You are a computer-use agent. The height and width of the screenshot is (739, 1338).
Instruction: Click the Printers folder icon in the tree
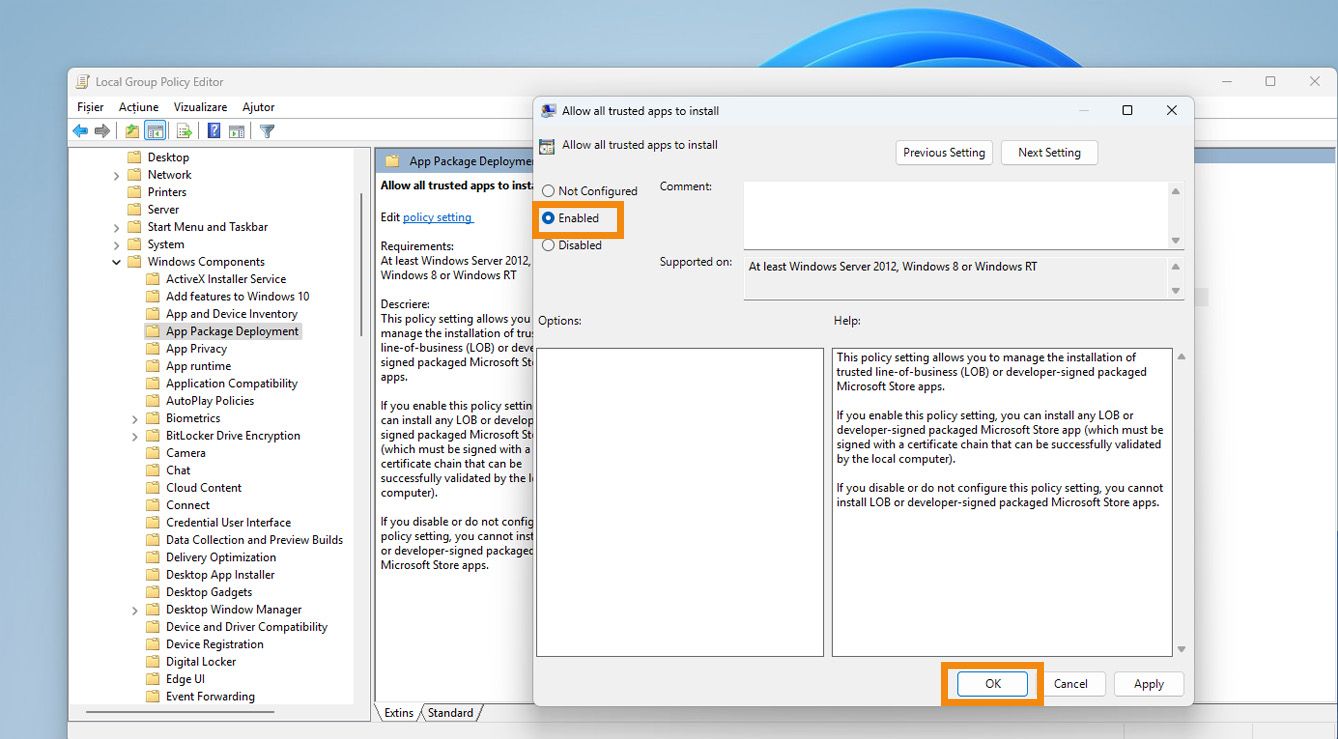click(134, 192)
